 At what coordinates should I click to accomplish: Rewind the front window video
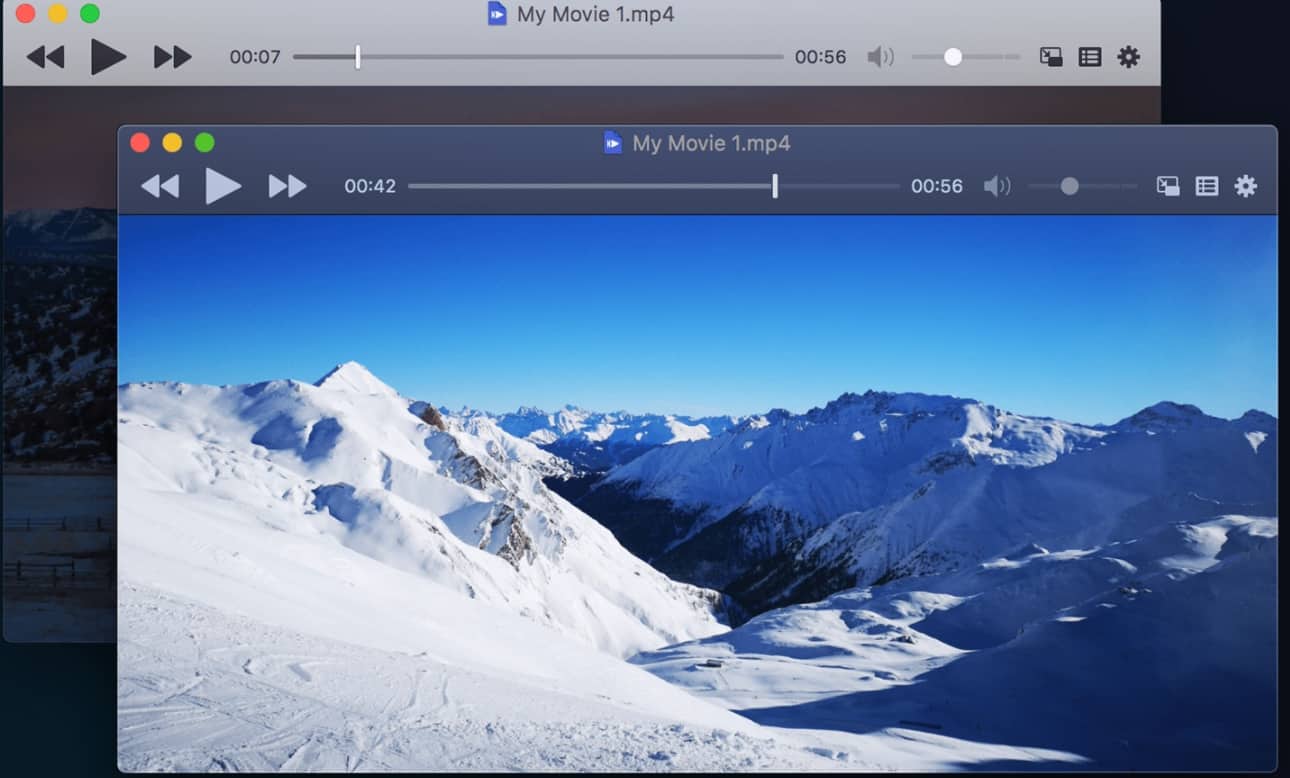tap(160, 186)
